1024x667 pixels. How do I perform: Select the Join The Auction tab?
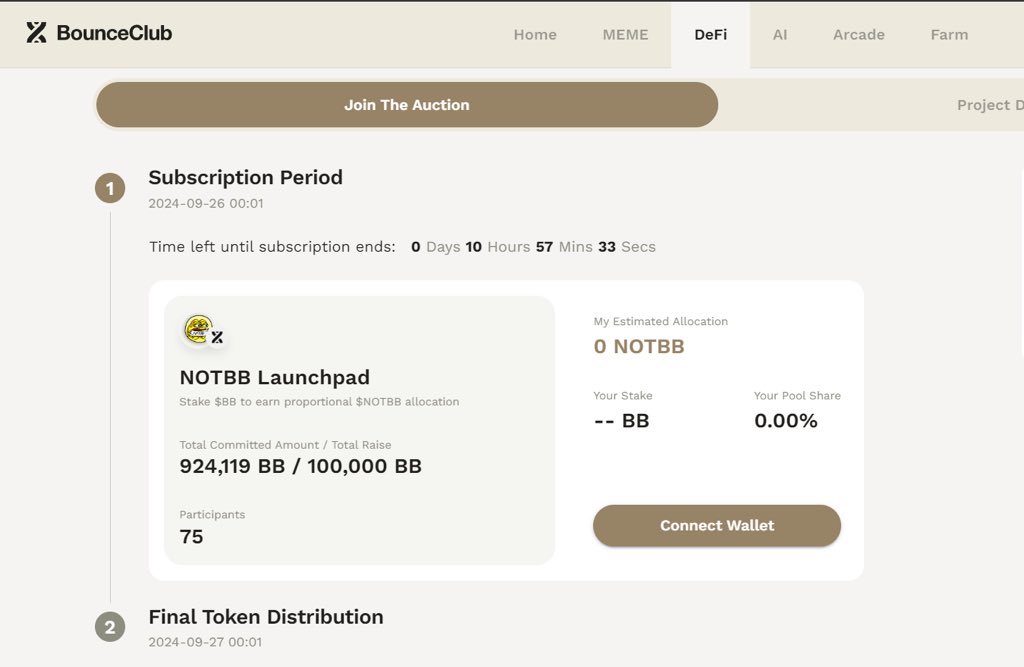click(x=407, y=105)
